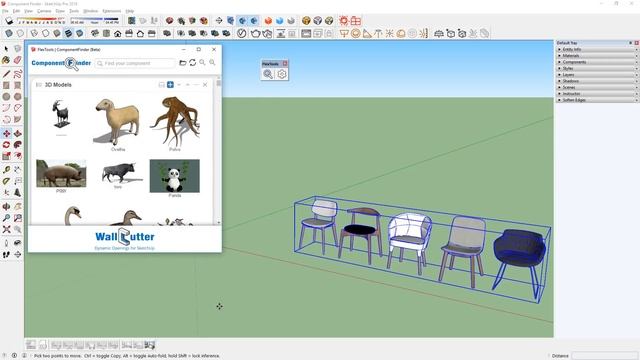This screenshot has width=640, height=360.
Task: Click the red sun icon in toolbar
Action: tap(344, 20)
